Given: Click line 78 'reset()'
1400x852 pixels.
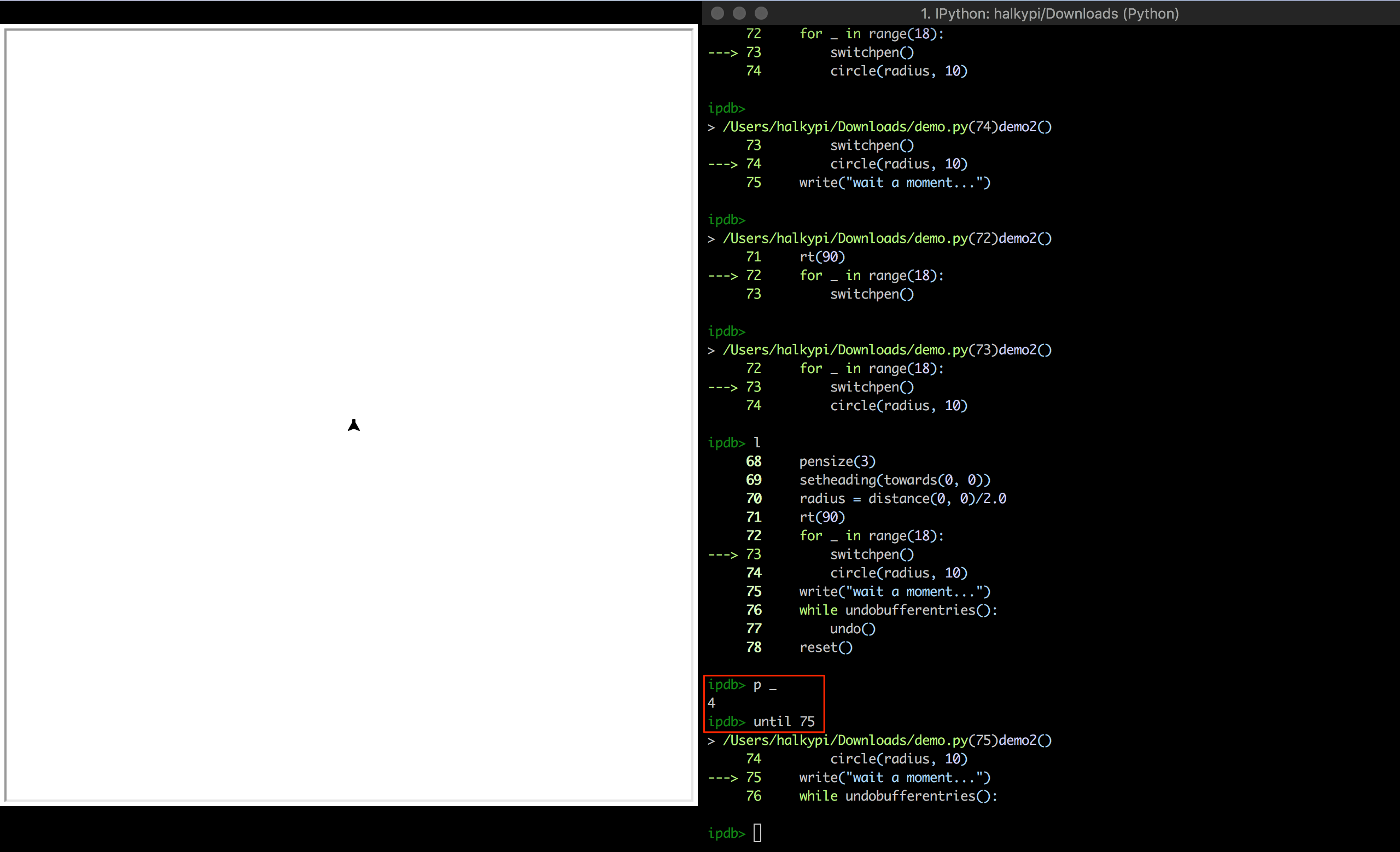Looking at the screenshot, I should coord(800,647).
